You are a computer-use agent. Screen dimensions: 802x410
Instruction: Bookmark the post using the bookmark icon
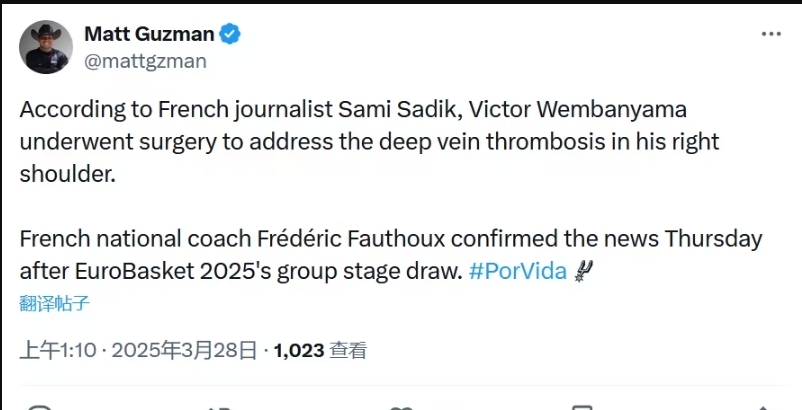pyautogui.click(x=580, y=406)
